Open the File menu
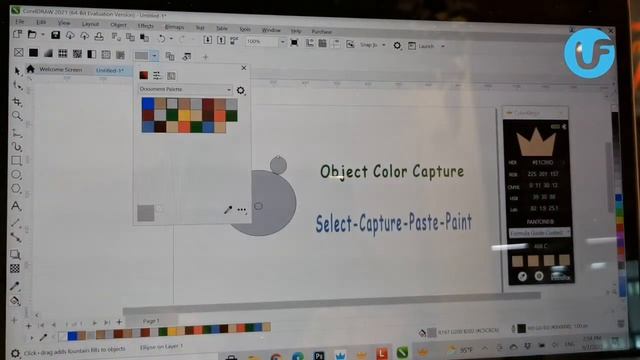The height and width of the screenshot is (360, 640). [20, 21]
